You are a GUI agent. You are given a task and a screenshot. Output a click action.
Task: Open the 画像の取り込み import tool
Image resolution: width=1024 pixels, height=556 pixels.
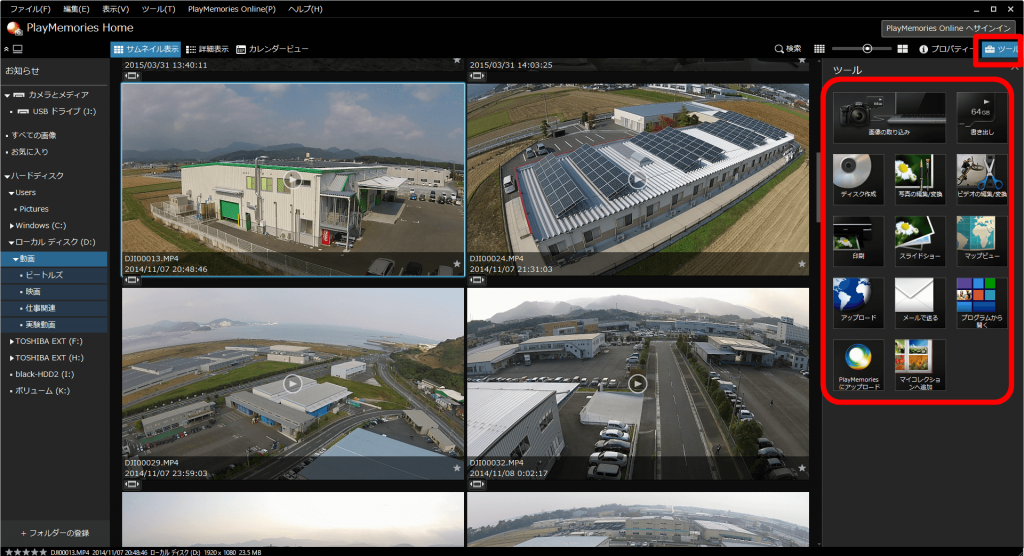pyautogui.click(x=889, y=117)
